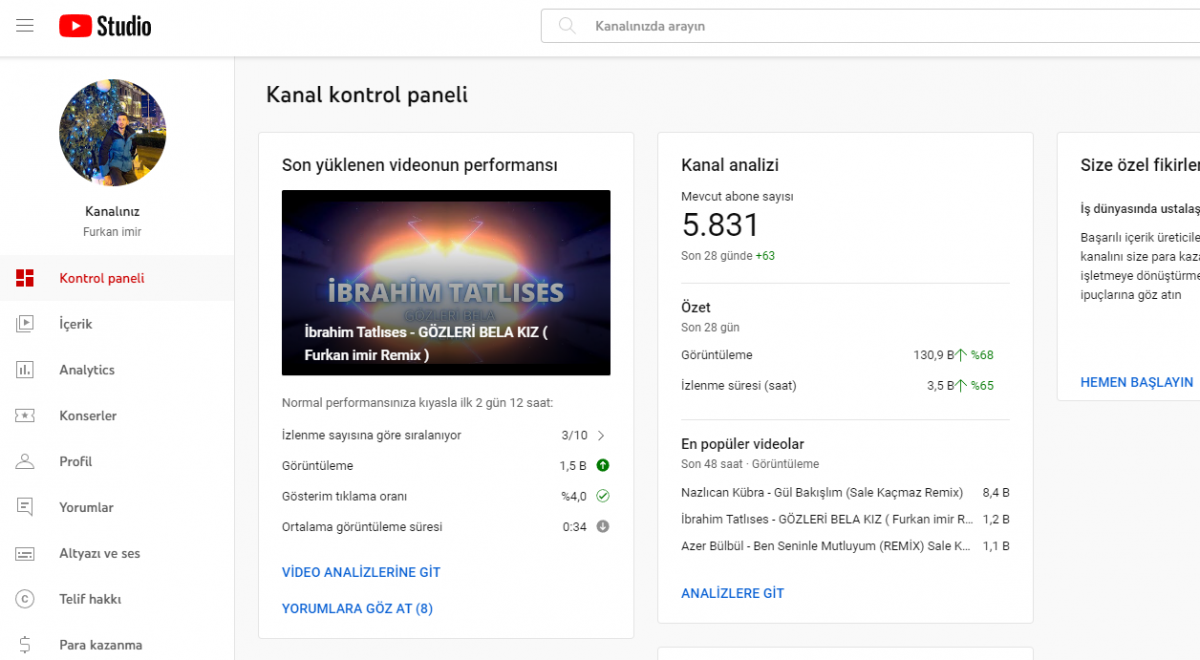Open Altyazı ve ses menu item
1200x660 pixels.
tap(117, 553)
